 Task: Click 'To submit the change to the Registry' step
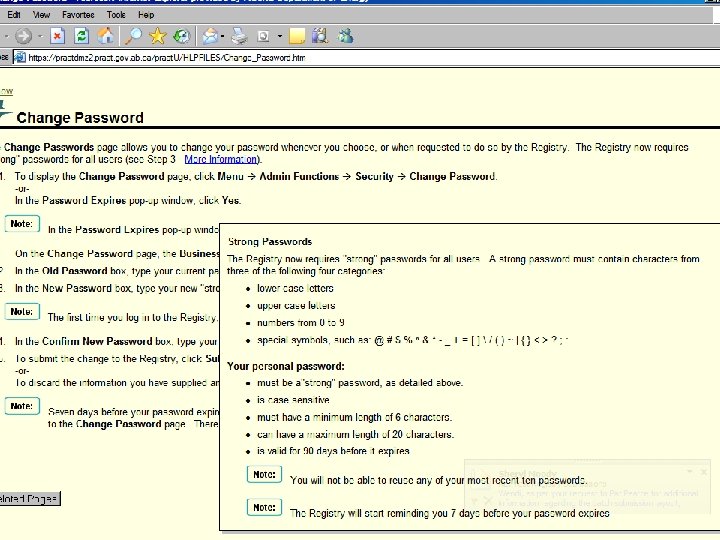117,359
